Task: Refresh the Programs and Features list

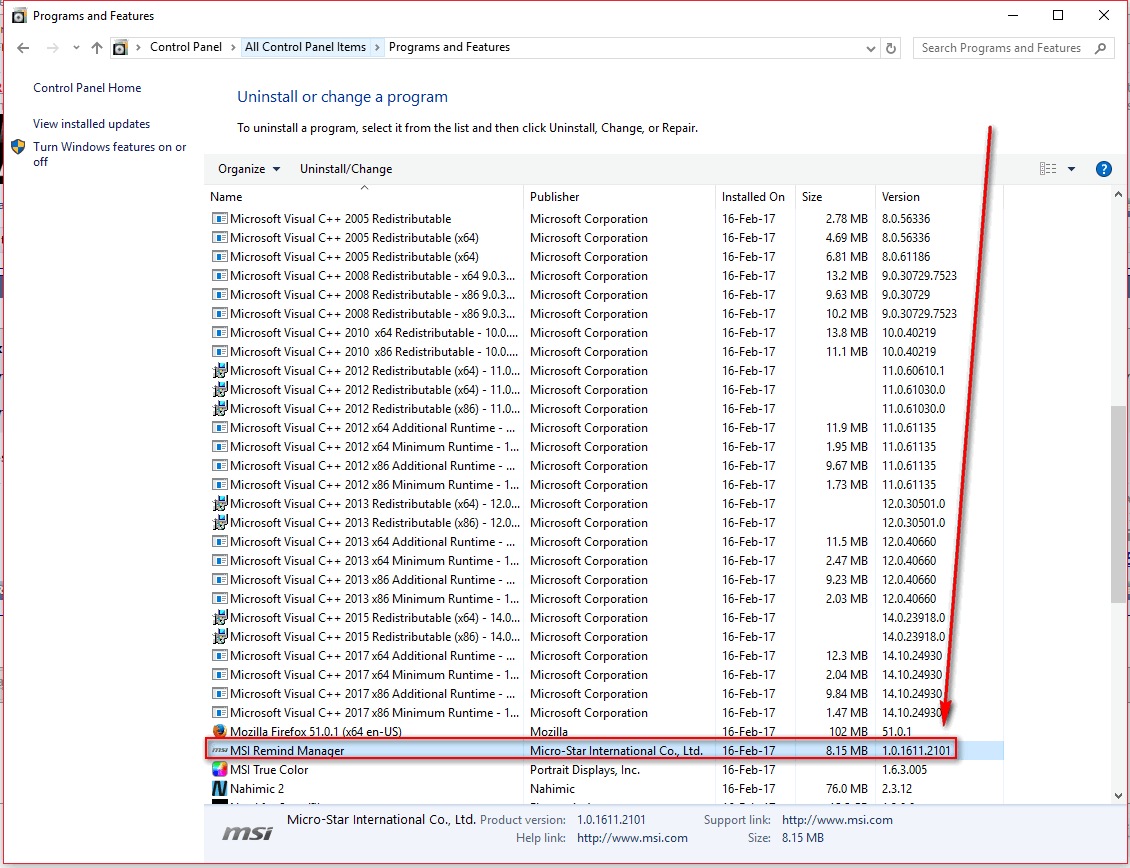Action: tap(891, 48)
